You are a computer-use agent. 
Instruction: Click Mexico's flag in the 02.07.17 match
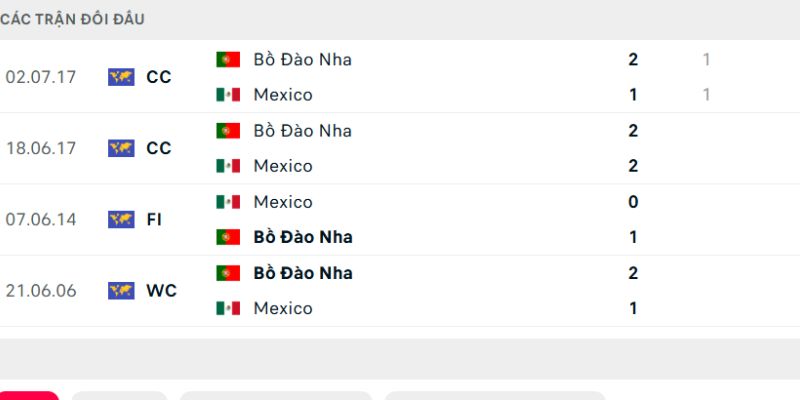(x=228, y=95)
